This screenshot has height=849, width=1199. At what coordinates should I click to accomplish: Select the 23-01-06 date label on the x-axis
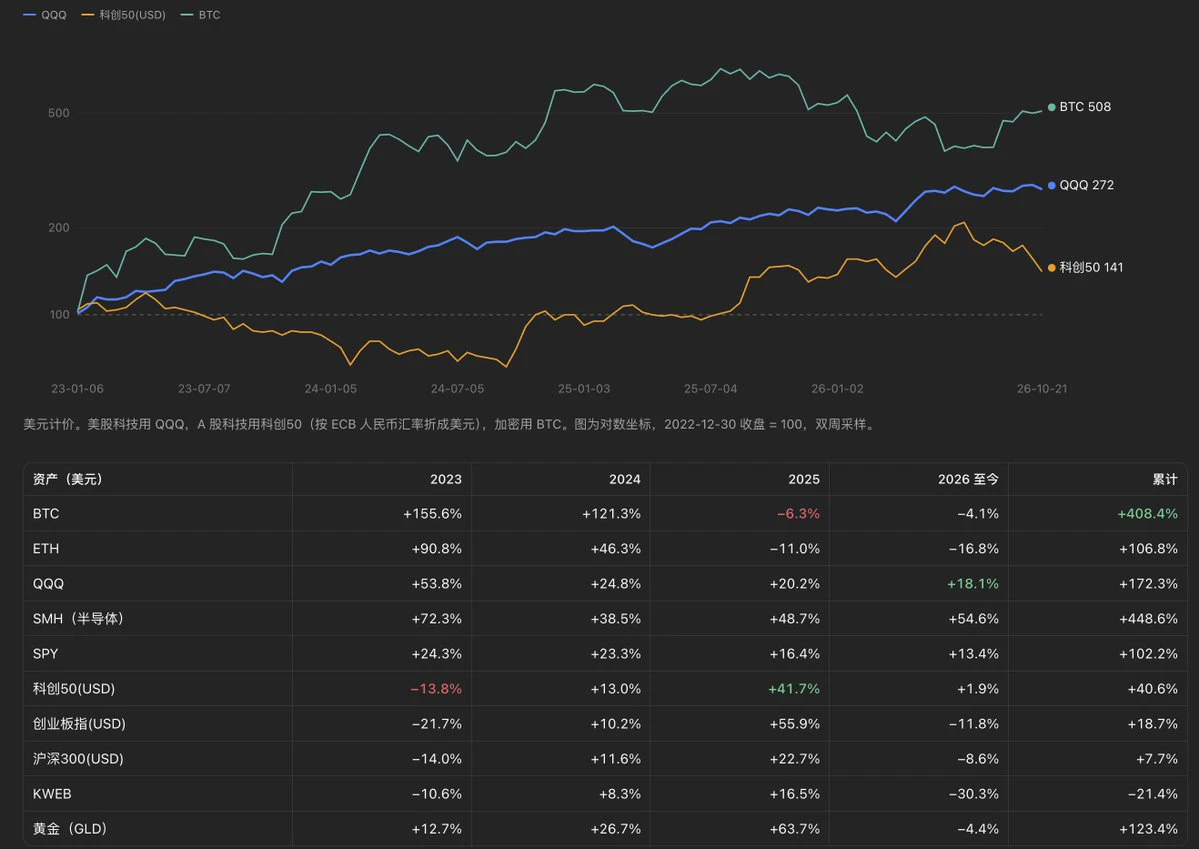(x=77, y=389)
